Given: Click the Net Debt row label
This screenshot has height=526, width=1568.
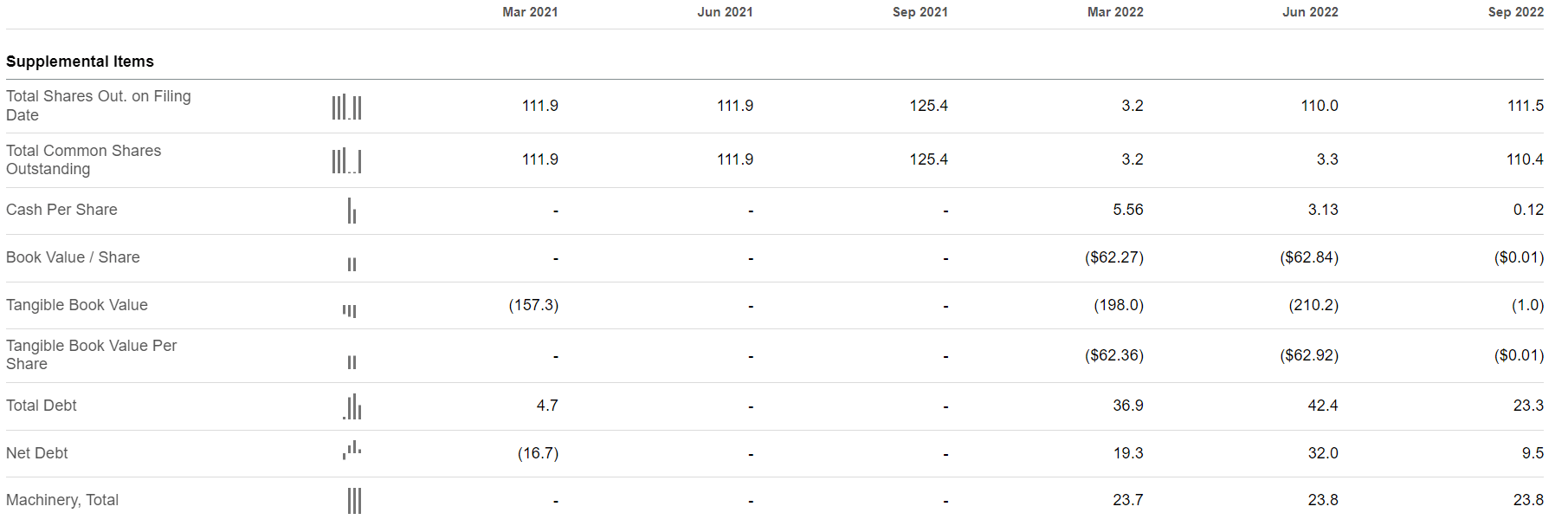Looking at the screenshot, I should click(x=37, y=453).
